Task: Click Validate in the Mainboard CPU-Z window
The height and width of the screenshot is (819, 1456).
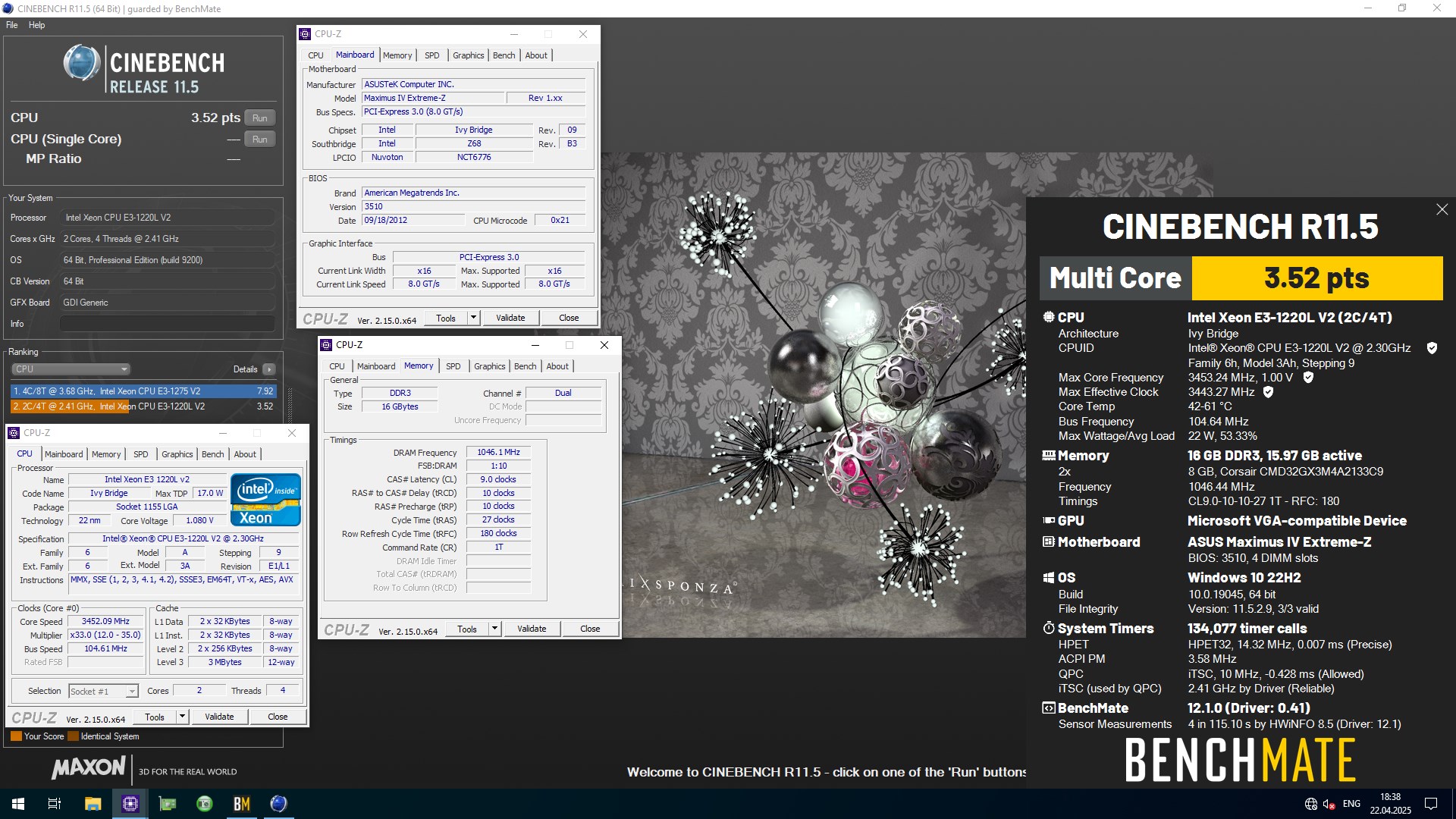Action: click(x=510, y=318)
